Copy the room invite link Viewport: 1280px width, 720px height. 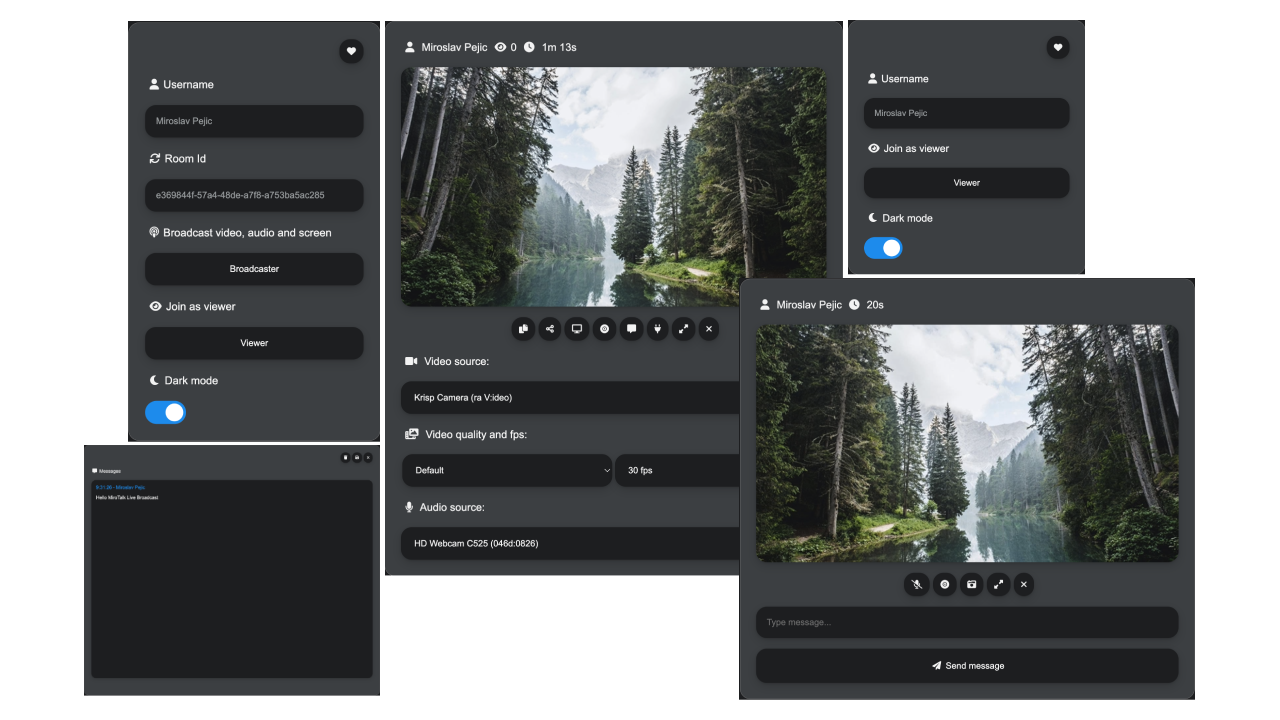[523, 328]
